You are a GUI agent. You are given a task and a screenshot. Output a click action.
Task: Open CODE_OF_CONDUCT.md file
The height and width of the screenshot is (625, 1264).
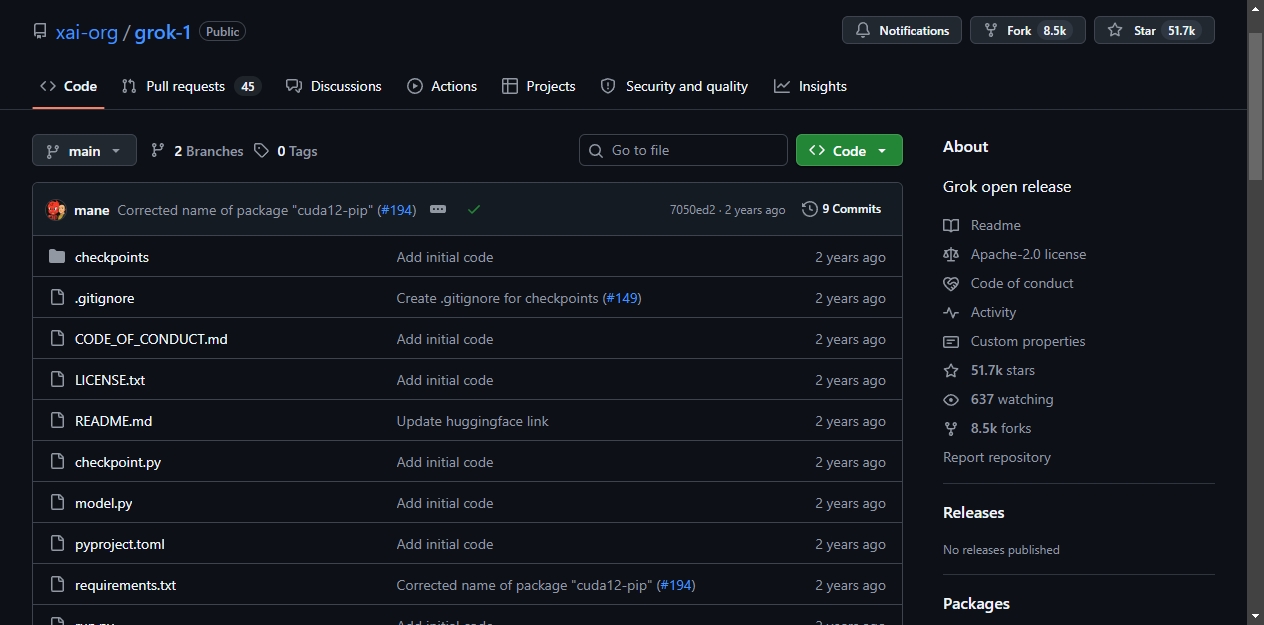151,339
